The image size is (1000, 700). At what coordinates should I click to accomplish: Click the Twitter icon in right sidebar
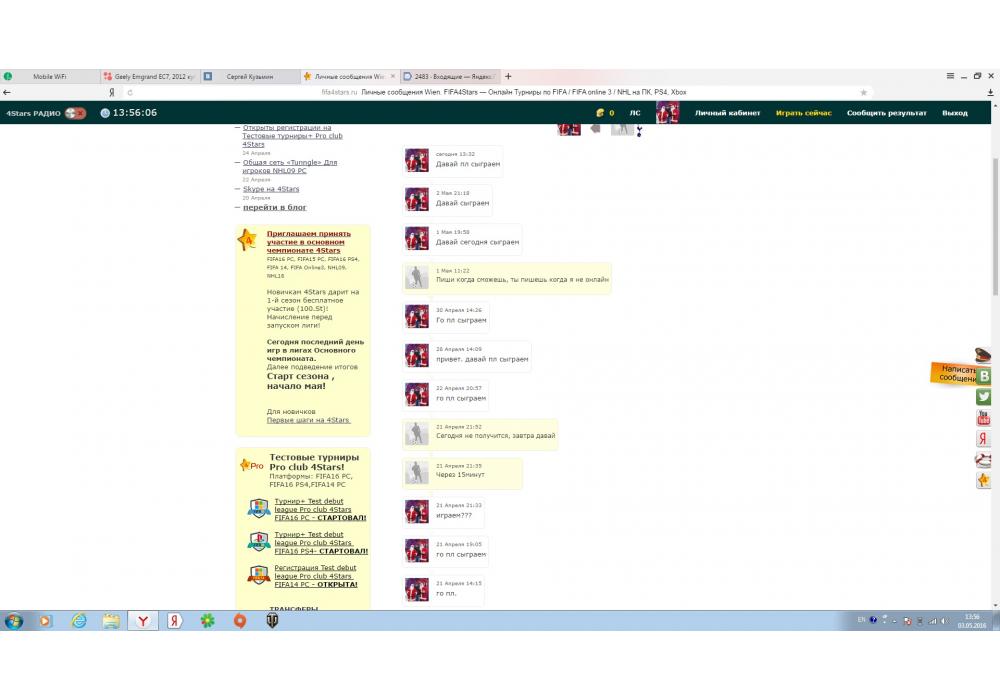pyautogui.click(x=984, y=397)
